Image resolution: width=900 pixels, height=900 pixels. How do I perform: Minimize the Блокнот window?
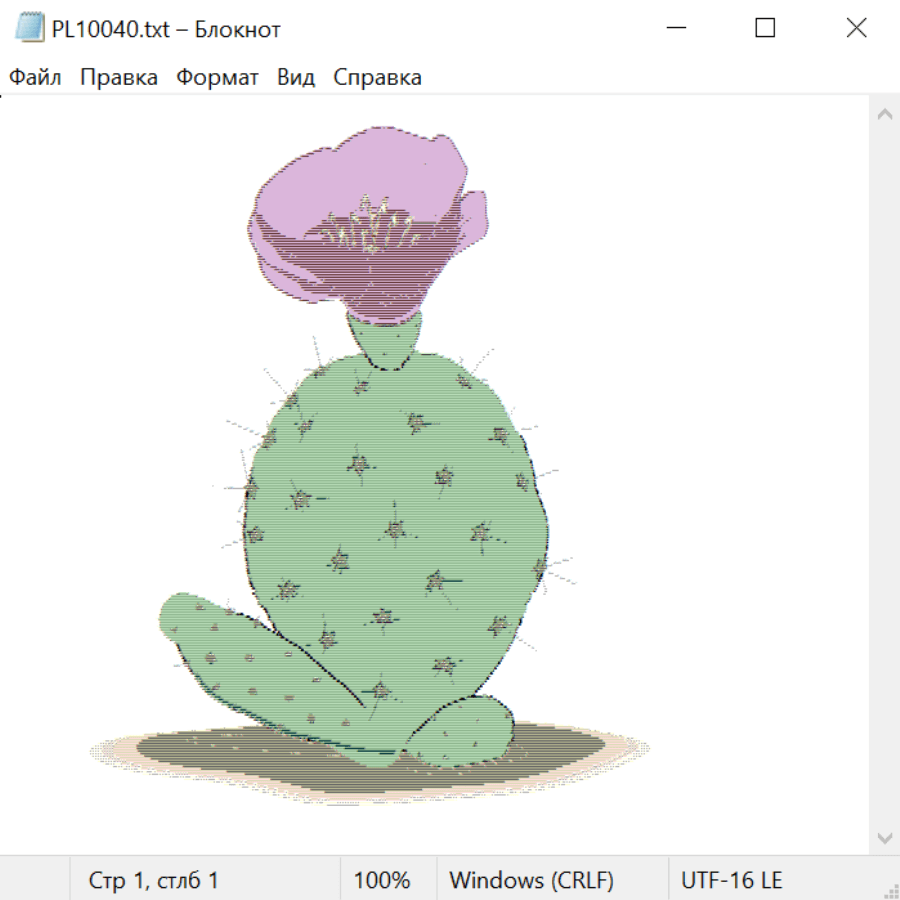point(674,29)
